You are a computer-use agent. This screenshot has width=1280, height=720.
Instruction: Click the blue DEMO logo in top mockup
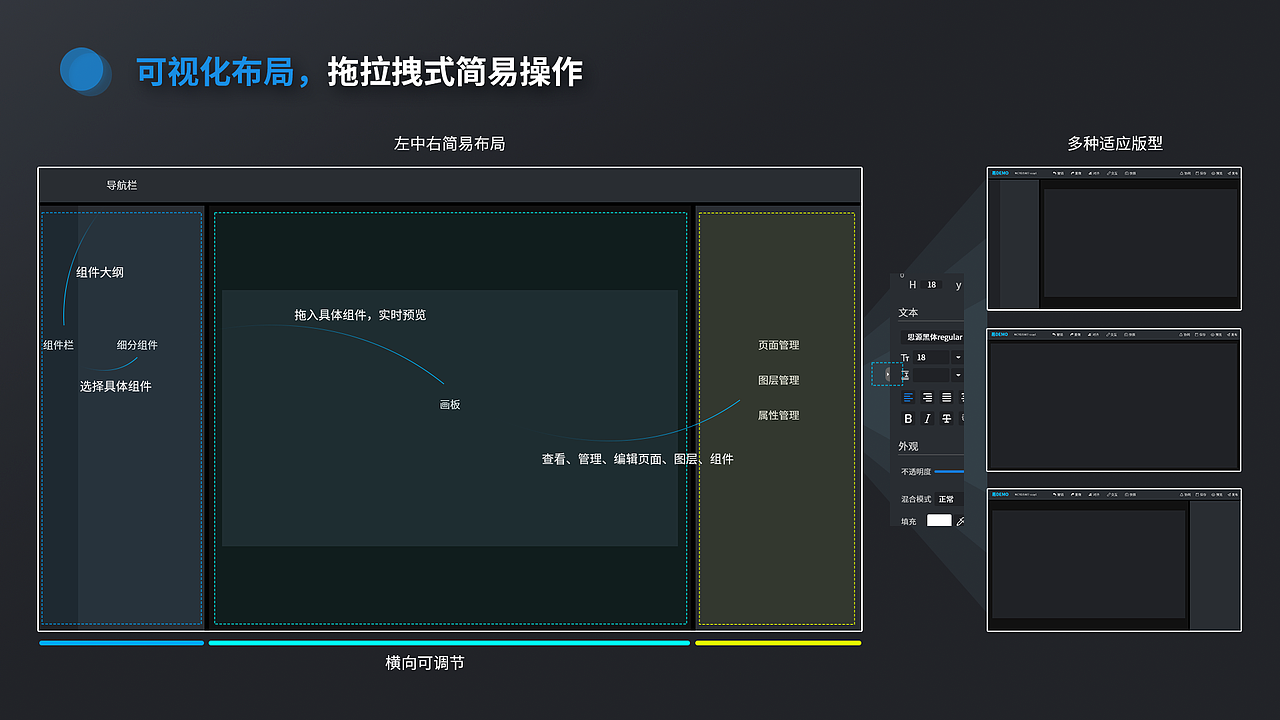[x=1000, y=173]
